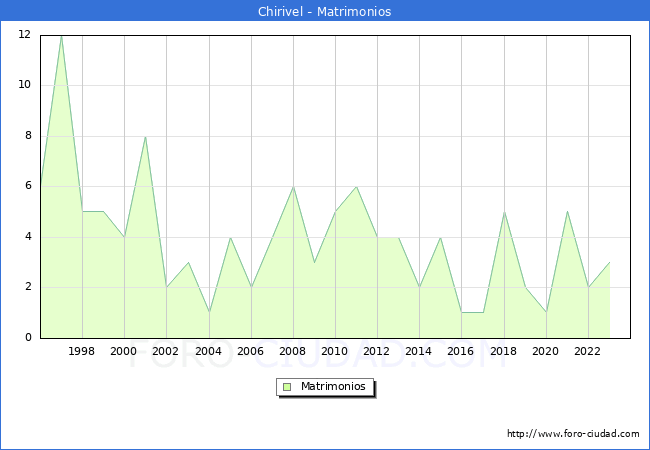Image resolution: width=650 pixels, height=450 pixels.
Task: Click the 2021 peak at value 5
Action: (567, 212)
